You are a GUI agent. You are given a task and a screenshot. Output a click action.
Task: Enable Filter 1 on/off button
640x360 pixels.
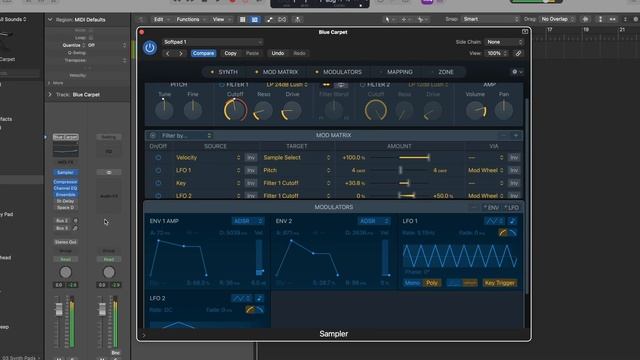pyautogui.click(x=221, y=84)
